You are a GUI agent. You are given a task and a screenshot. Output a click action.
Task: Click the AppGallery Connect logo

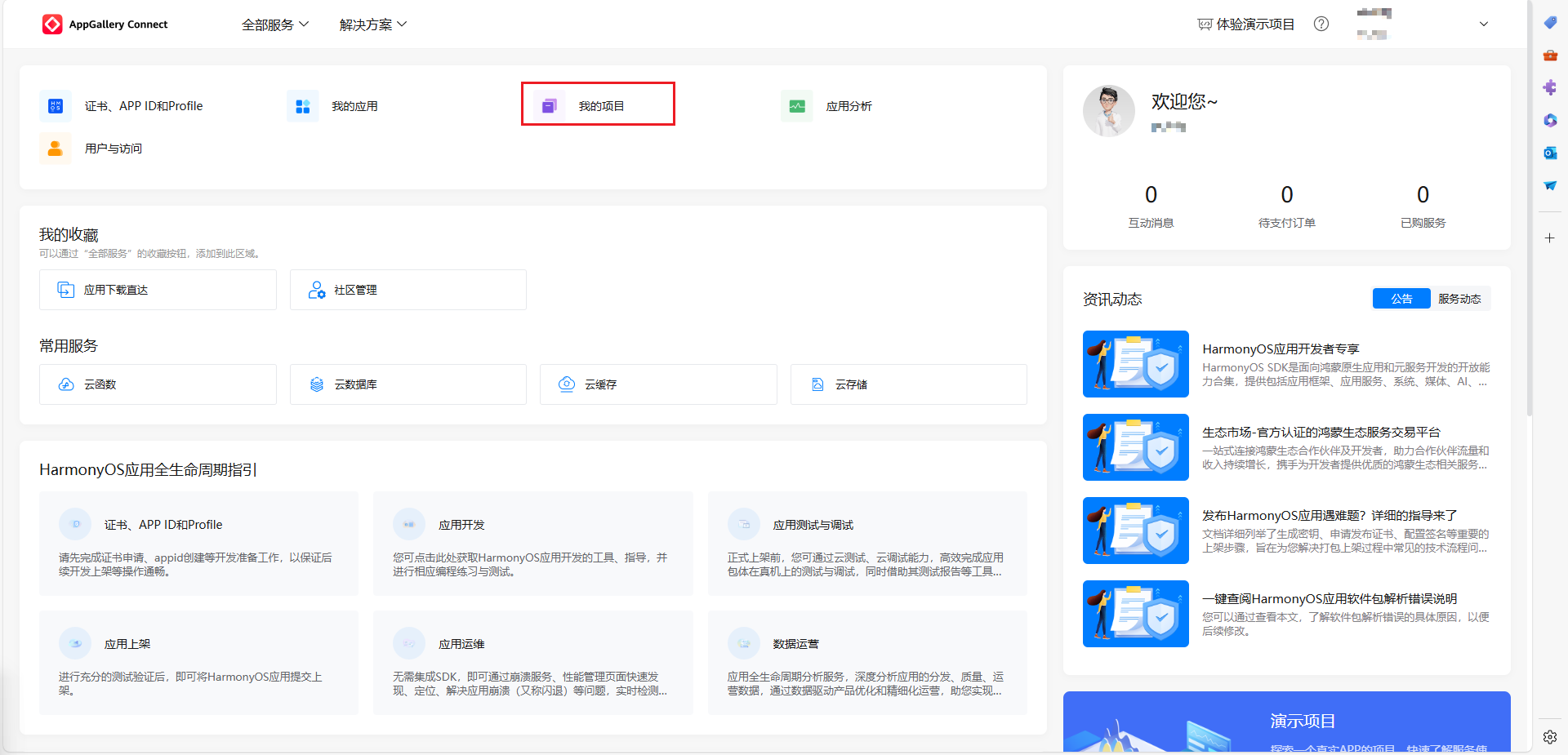pos(105,24)
